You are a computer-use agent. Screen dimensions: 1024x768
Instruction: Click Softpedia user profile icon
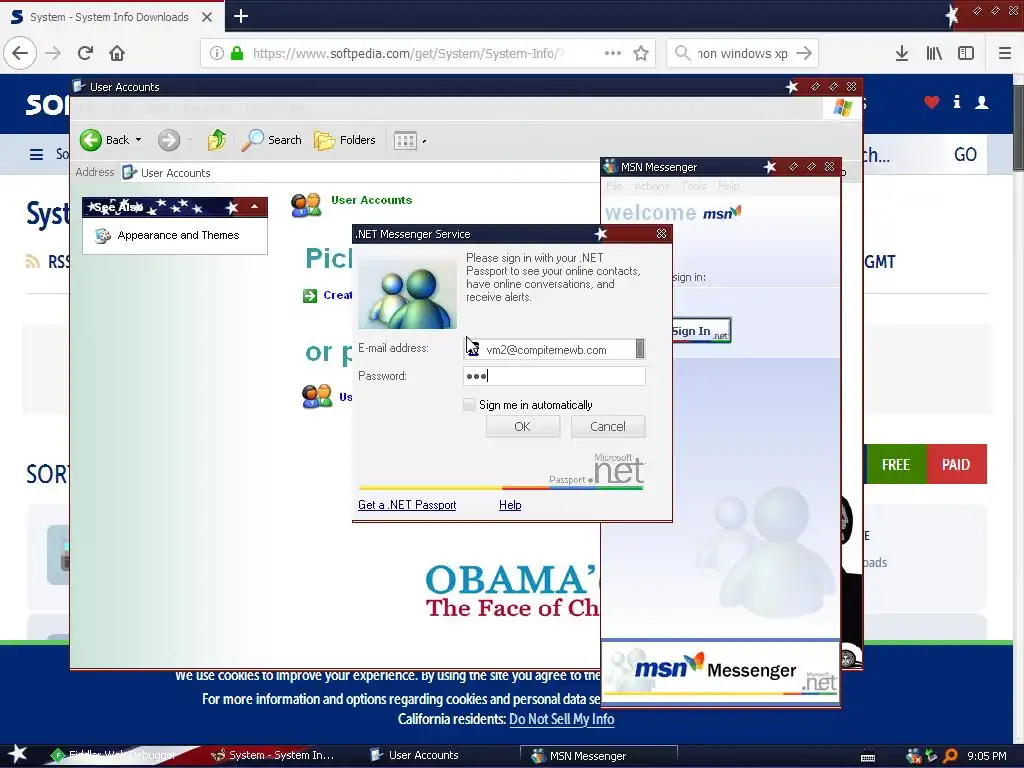pos(982,103)
